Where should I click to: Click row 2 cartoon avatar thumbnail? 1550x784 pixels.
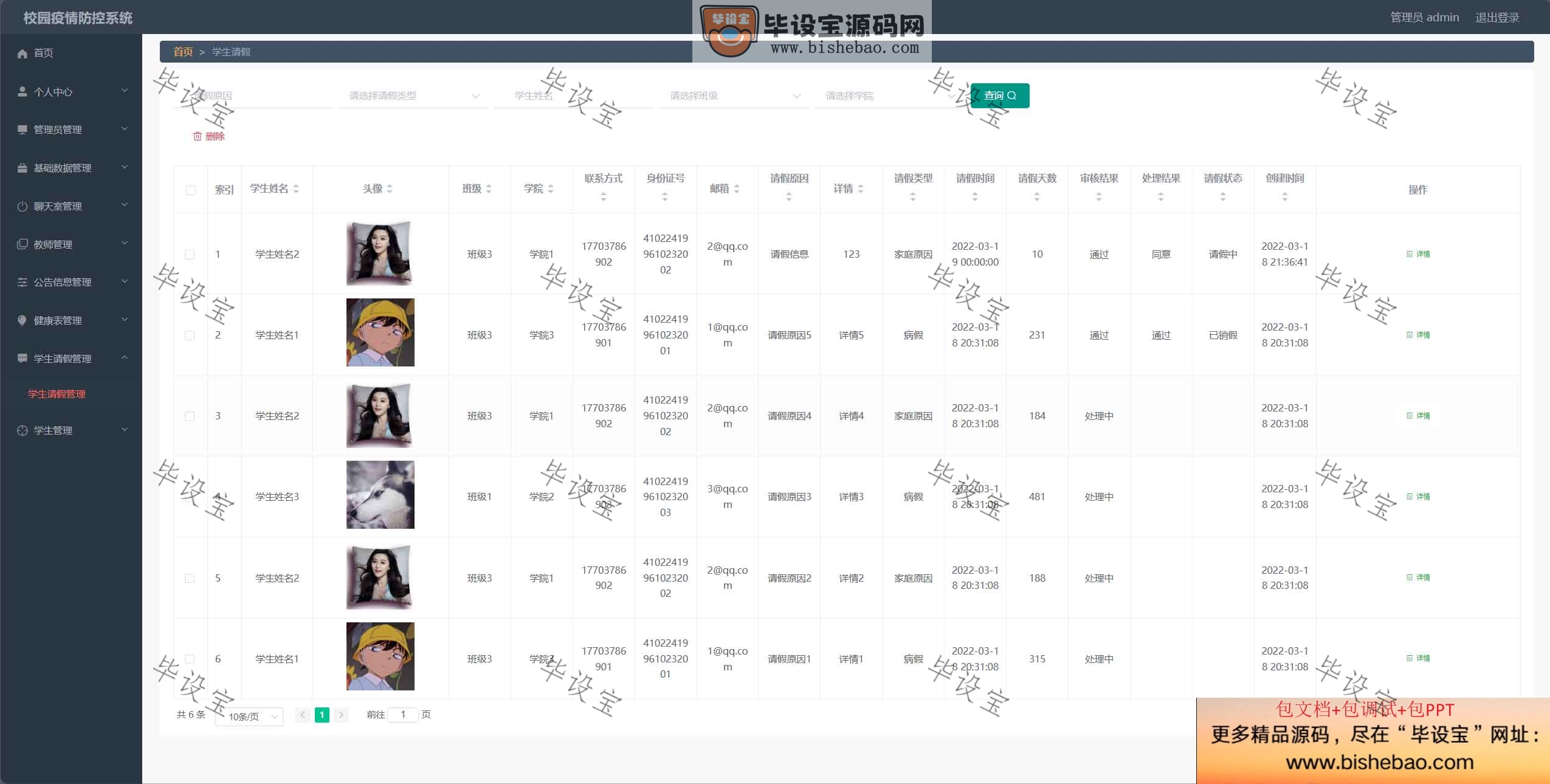point(381,332)
